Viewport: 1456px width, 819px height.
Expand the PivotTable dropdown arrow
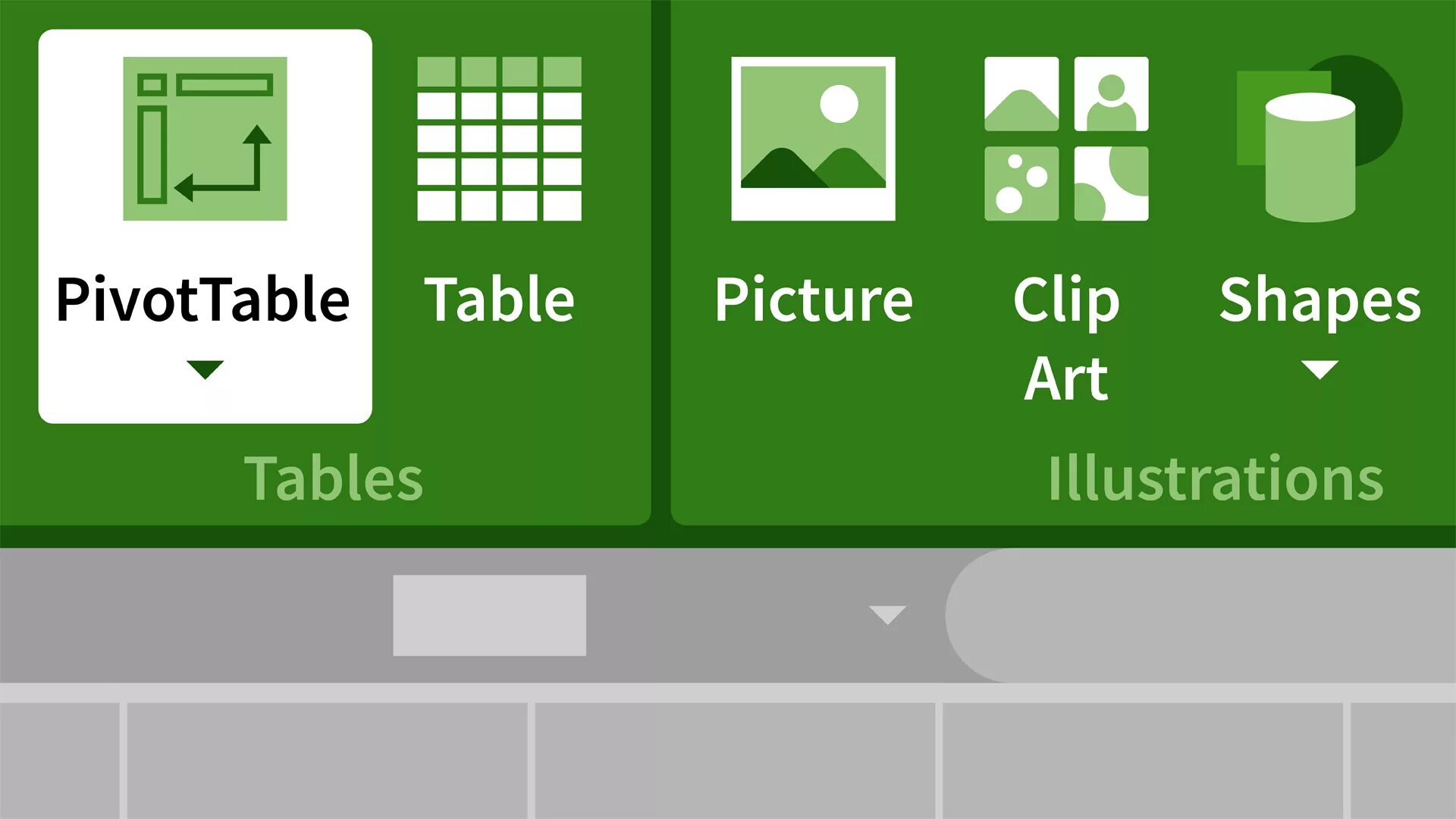[205, 369]
